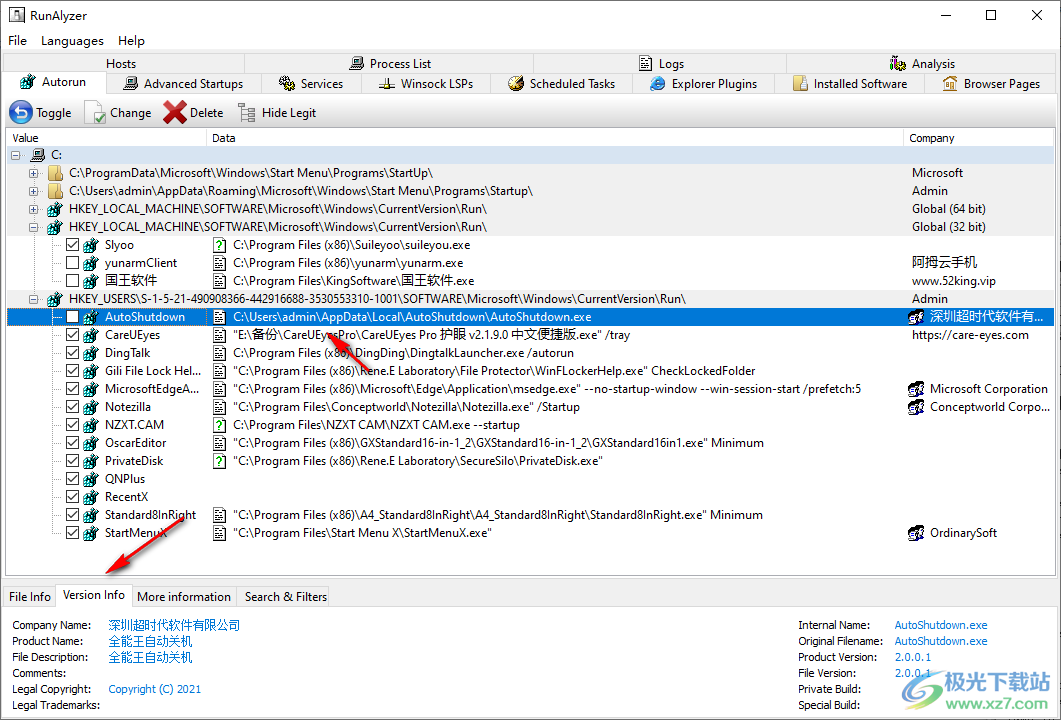This screenshot has height=720, width=1061.
Task: Select the Notezilla startup entry row
Action: (128, 407)
